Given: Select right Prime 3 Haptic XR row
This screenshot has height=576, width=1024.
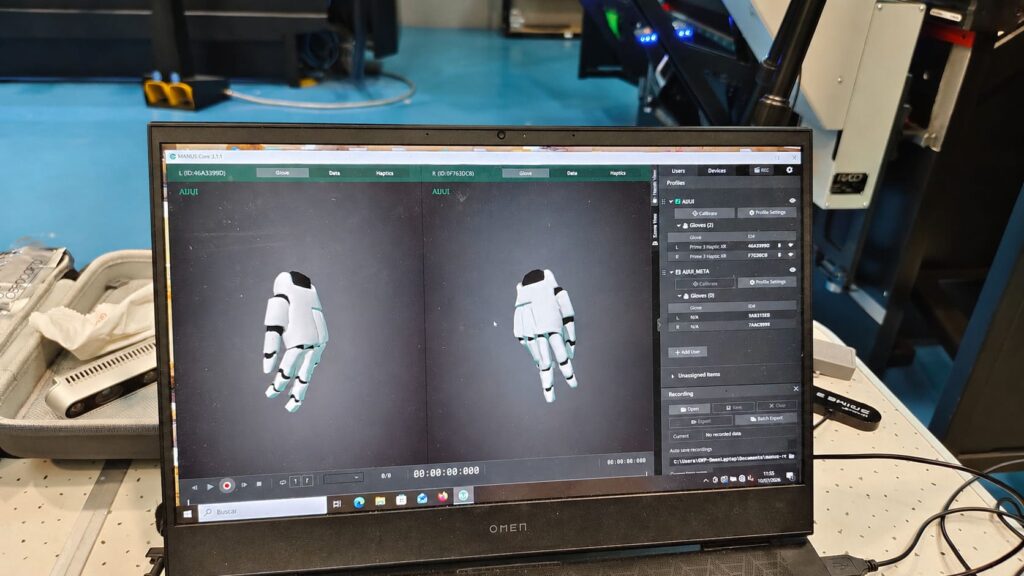Looking at the screenshot, I should tap(731, 256).
